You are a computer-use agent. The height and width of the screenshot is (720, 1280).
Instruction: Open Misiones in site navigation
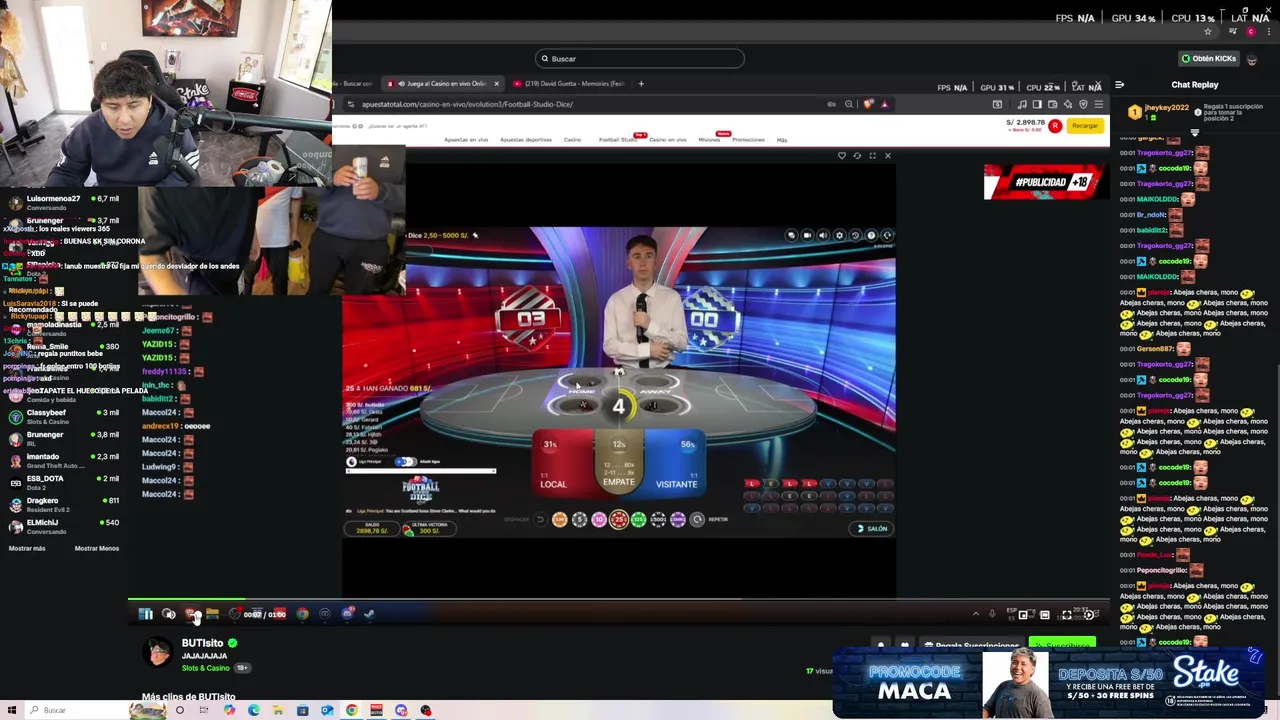click(x=709, y=140)
